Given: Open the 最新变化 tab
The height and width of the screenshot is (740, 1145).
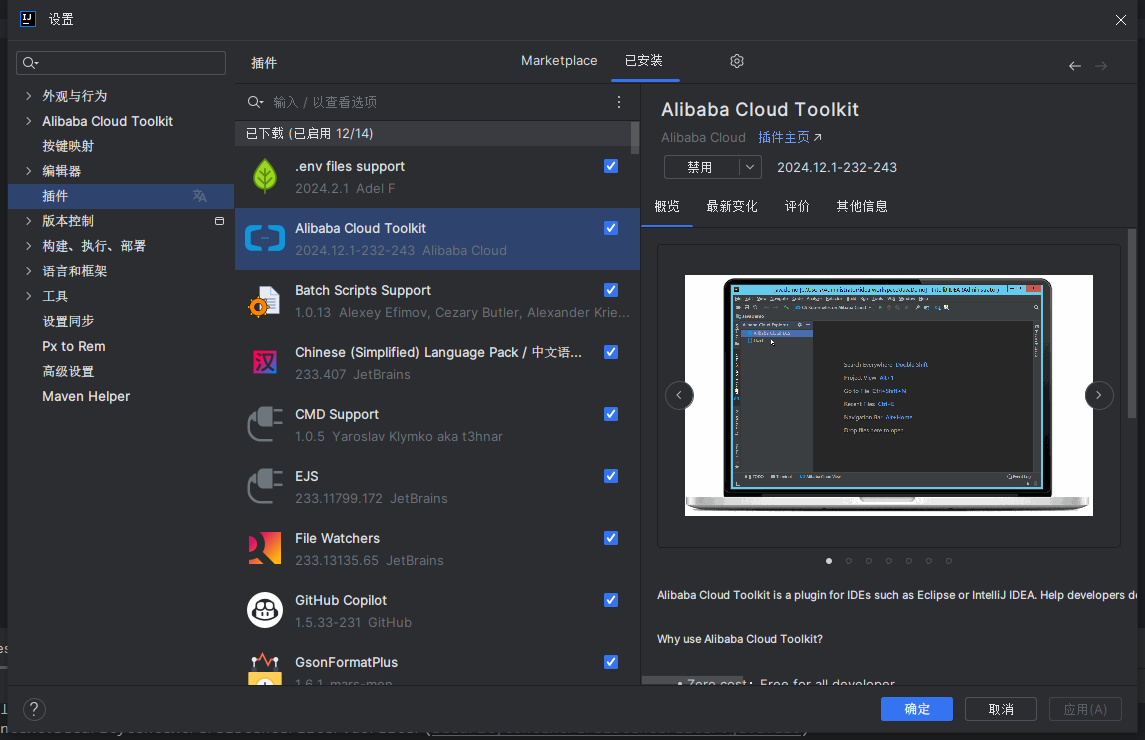Looking at the screenshot, I should (731, 206).
